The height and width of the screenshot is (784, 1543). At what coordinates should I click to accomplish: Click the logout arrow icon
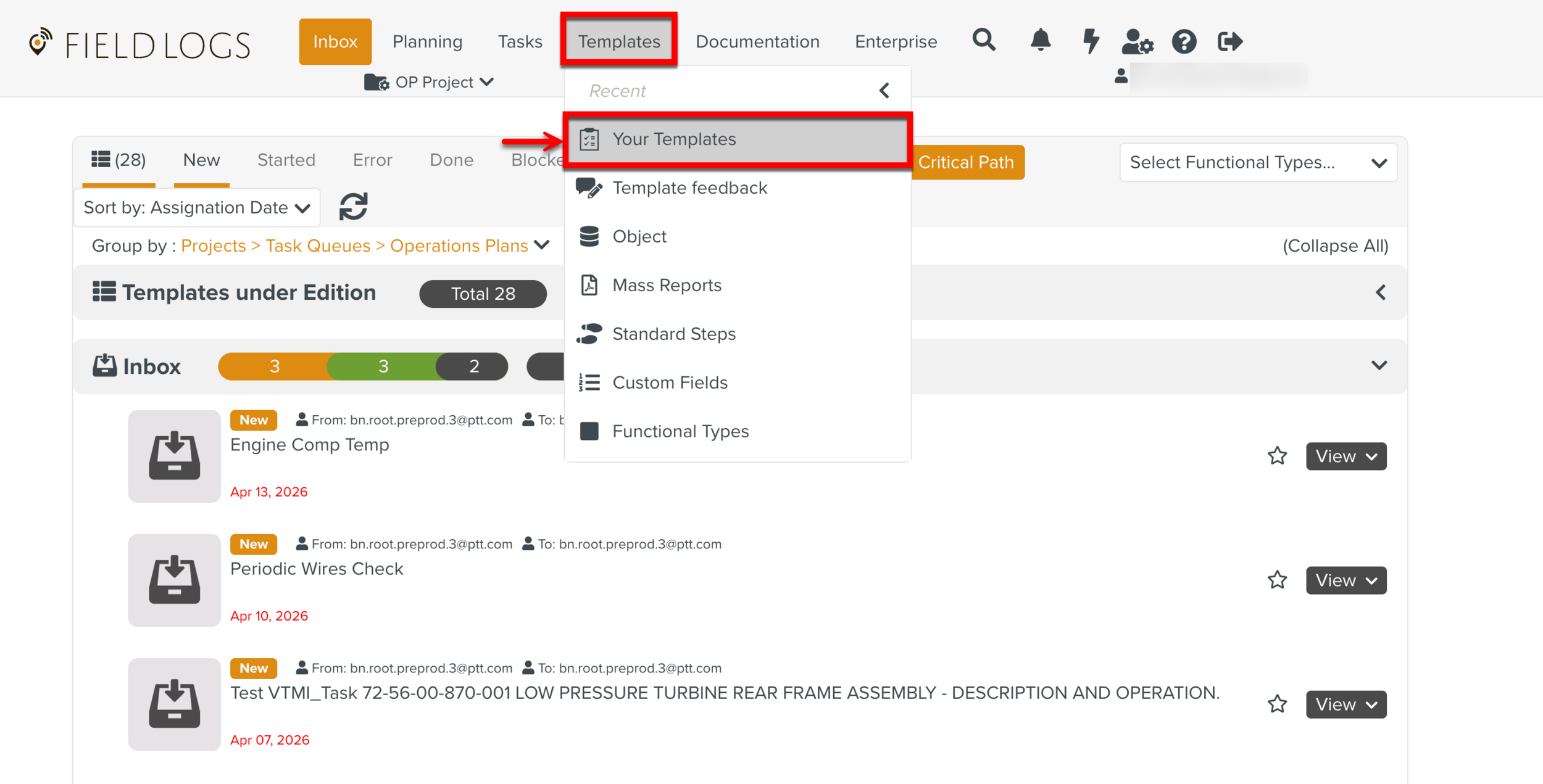click(x=1229, y=42)
